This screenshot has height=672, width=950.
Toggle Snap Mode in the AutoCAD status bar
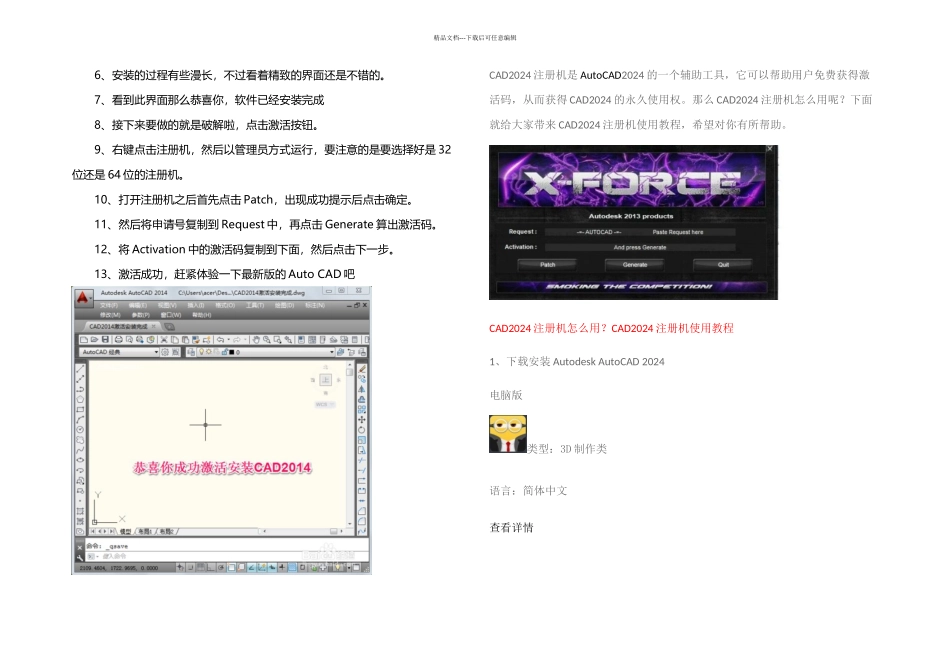[190, 568]
